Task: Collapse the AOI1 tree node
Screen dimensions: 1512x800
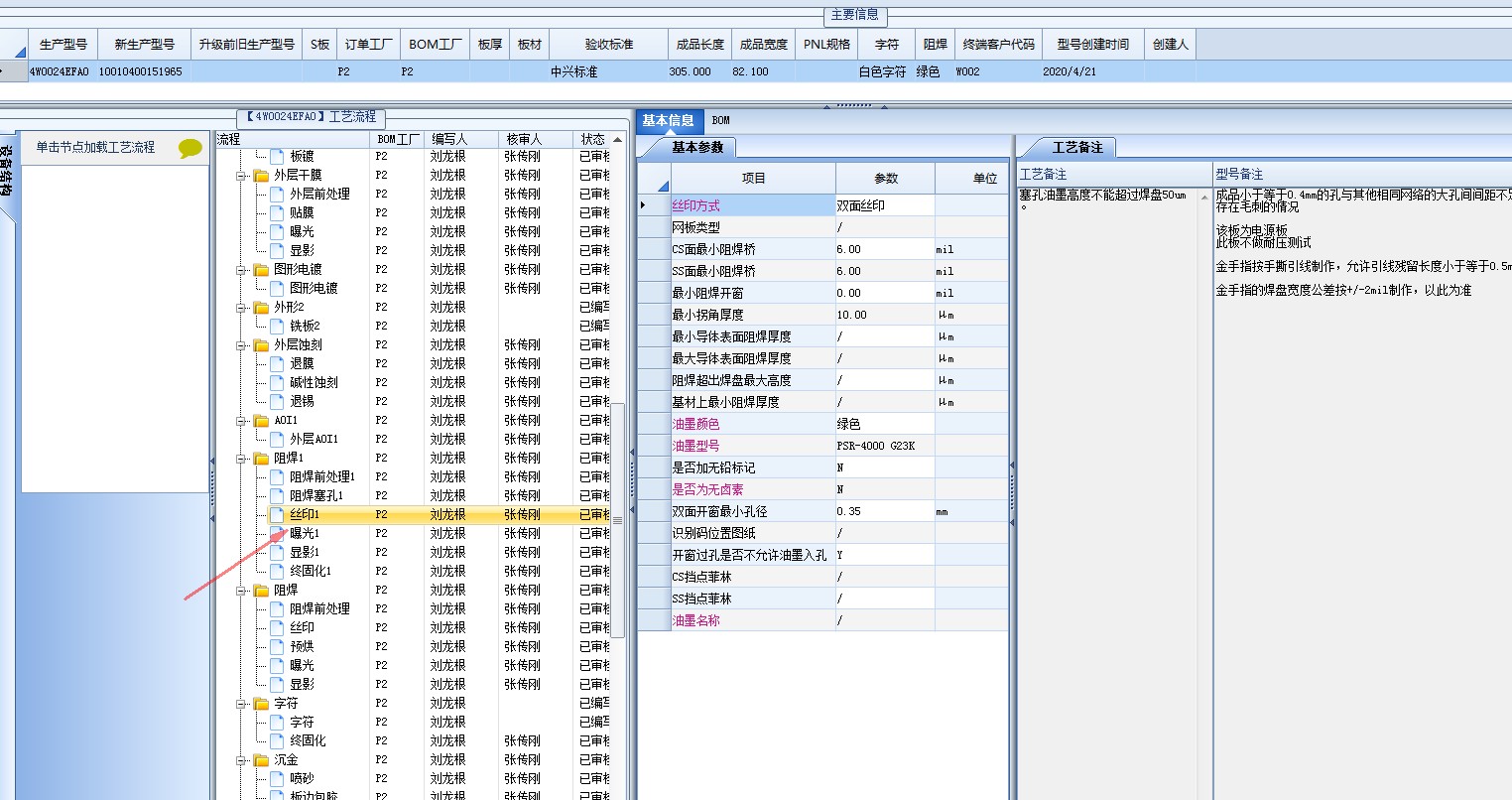Action: click(x=242, y=421)
